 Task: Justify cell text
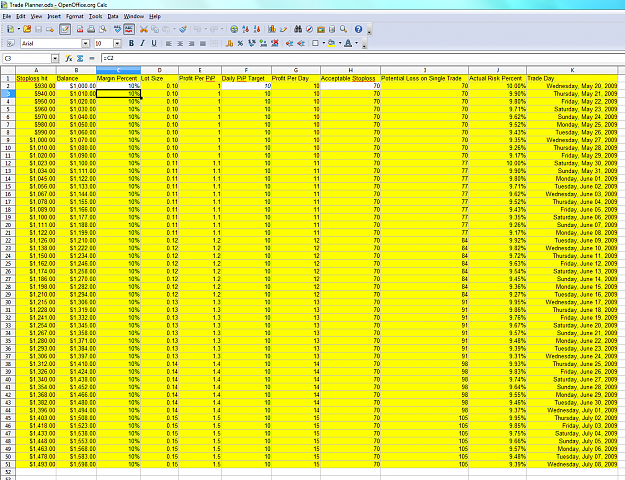202,43
